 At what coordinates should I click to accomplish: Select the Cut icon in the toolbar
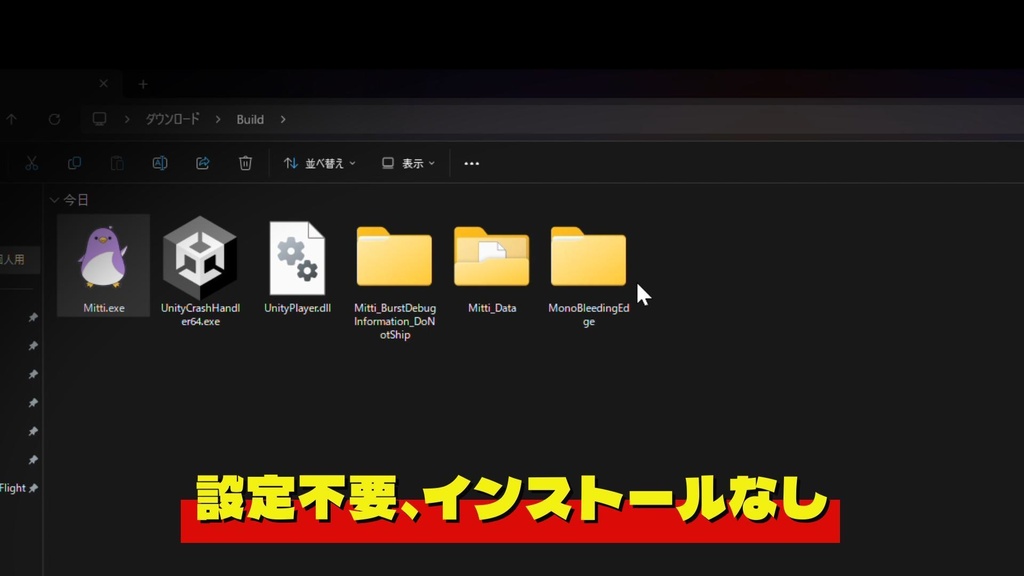point(32,163)
